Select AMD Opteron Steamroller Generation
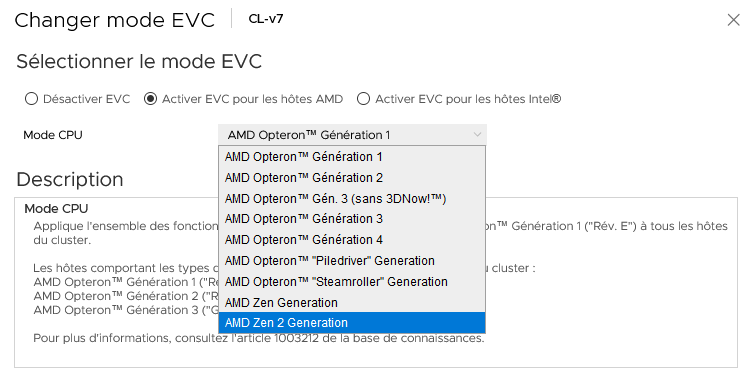 (x=352, y=282)
